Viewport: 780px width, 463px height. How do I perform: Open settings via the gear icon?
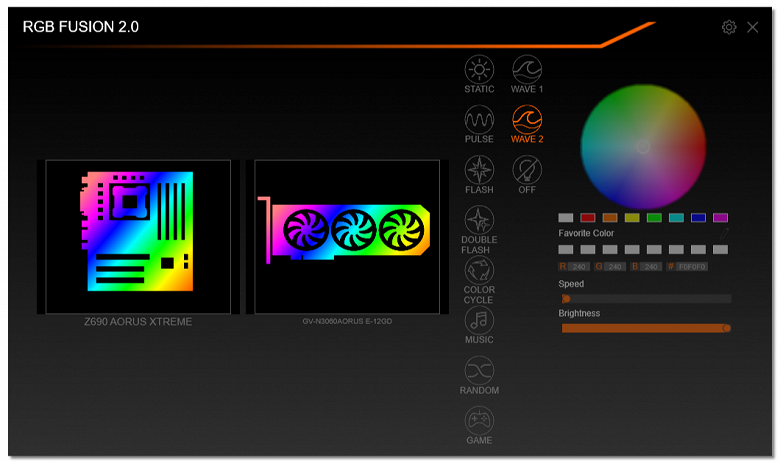[729, 27]
